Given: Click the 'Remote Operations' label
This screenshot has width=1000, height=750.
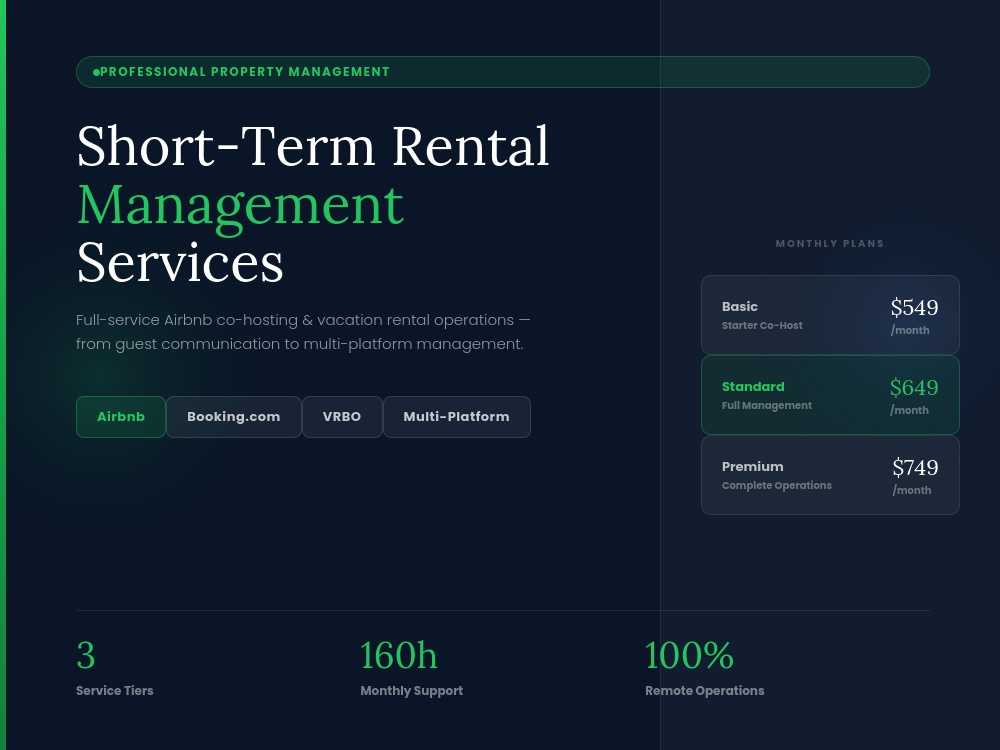Looking at the screenshot, I should pos(704,691).
